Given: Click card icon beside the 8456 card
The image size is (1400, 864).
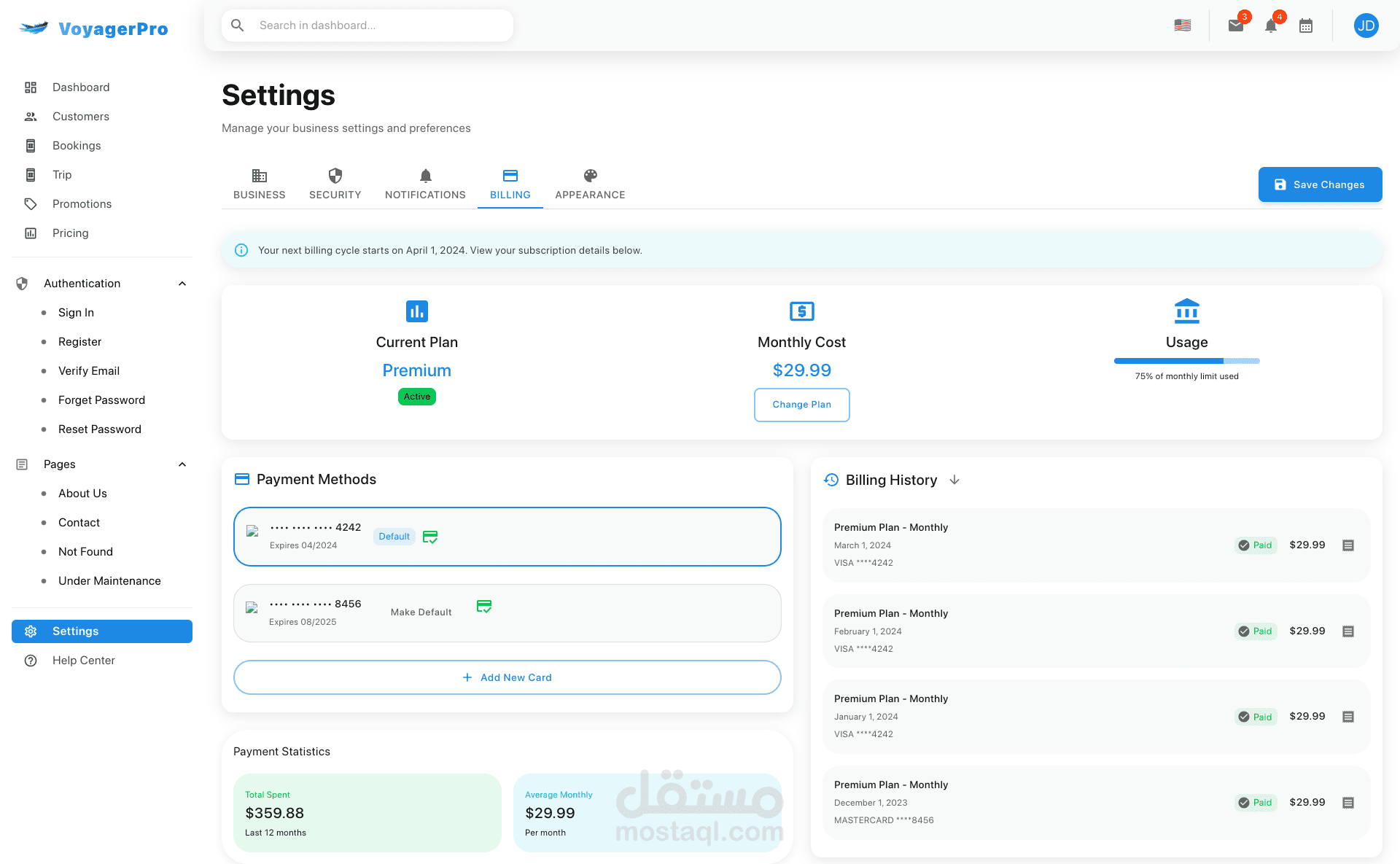Looking at the screenshot, I should tap(484, 607).
